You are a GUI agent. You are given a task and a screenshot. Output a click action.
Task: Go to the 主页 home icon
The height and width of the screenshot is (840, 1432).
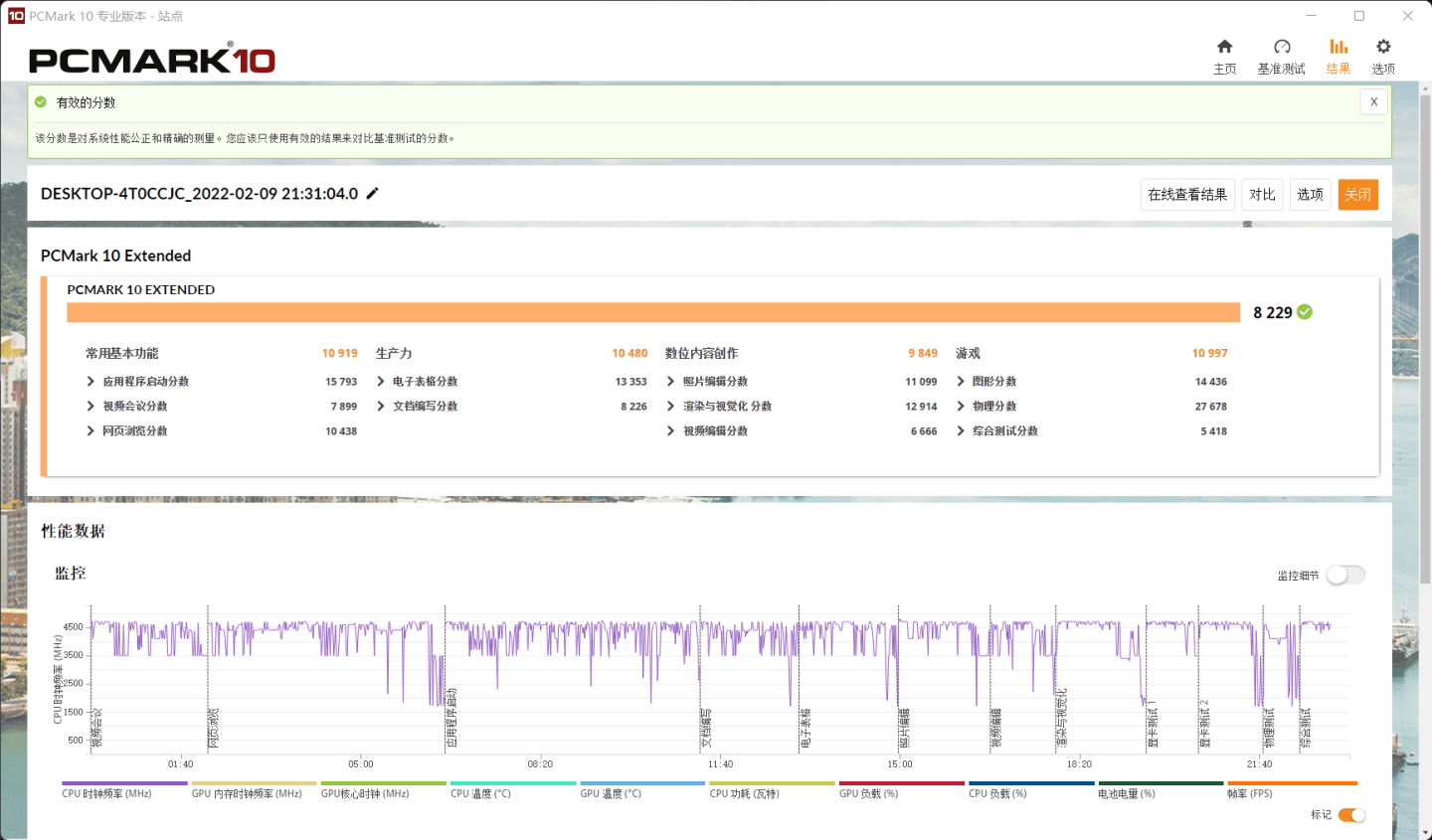click(1224, 47)
